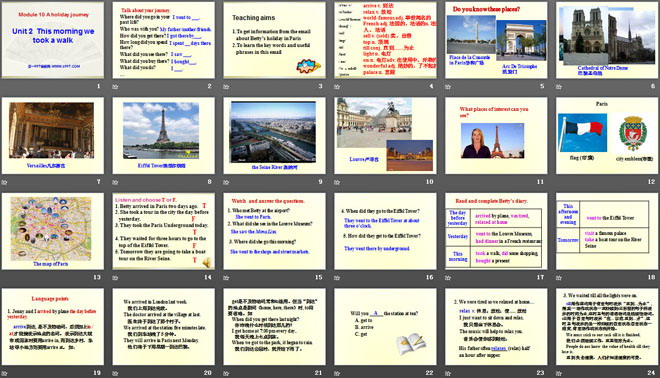Click the slide number label '1'
This screenshot has height=378, width=660.
99,86
